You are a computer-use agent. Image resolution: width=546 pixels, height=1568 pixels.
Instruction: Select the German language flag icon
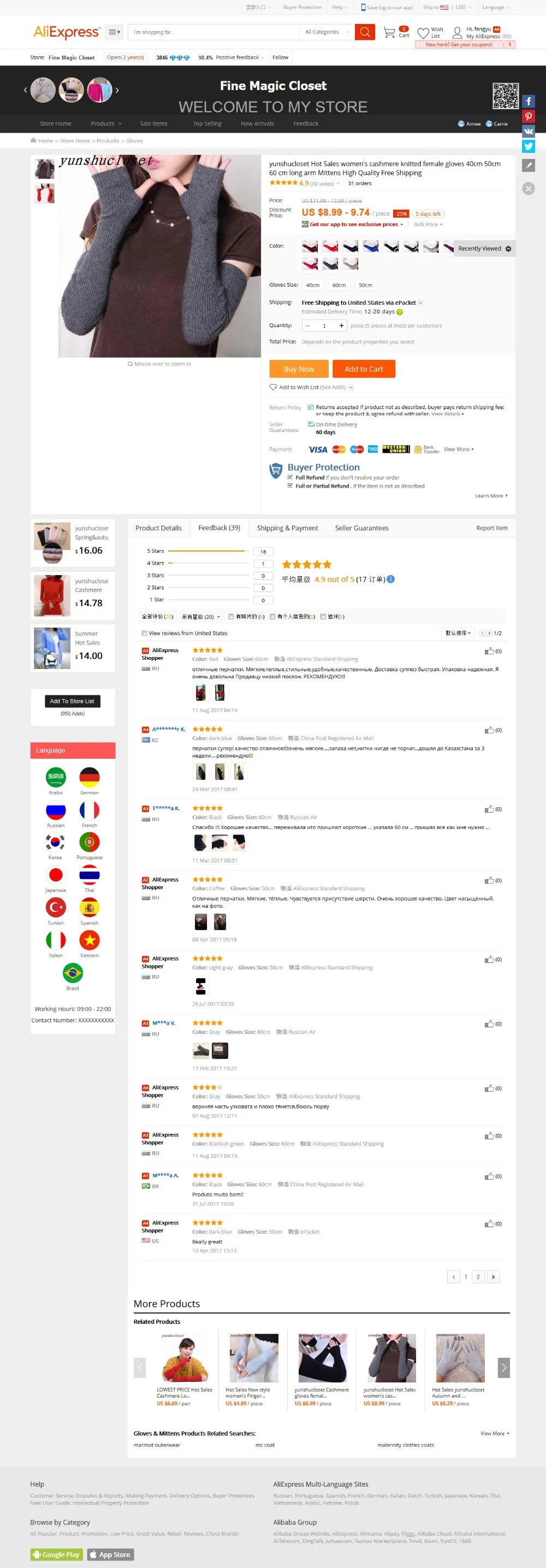tap(90, 777)
